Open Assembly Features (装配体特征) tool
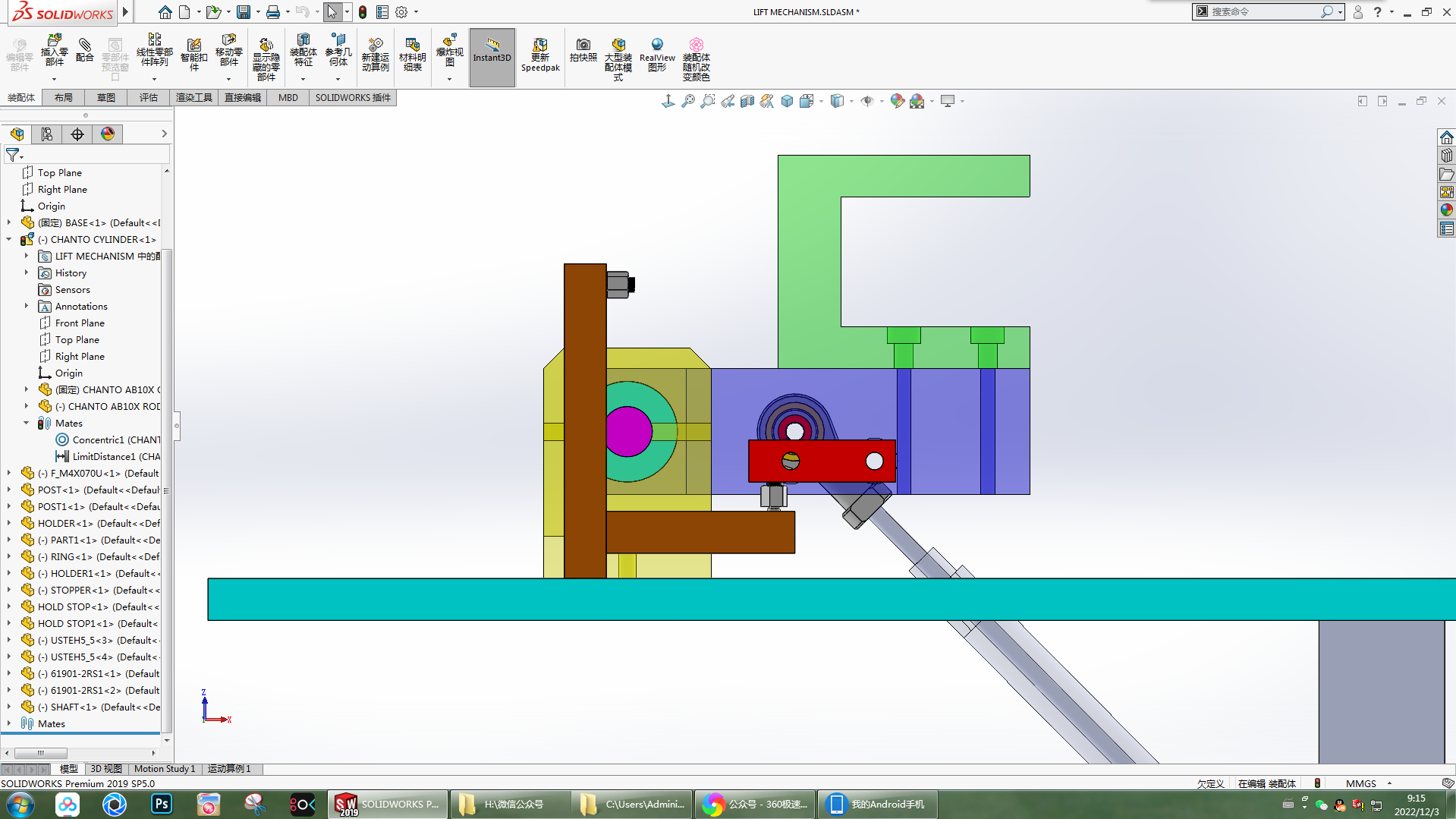This screenshot has width=1456, height=819. [303, 50]
